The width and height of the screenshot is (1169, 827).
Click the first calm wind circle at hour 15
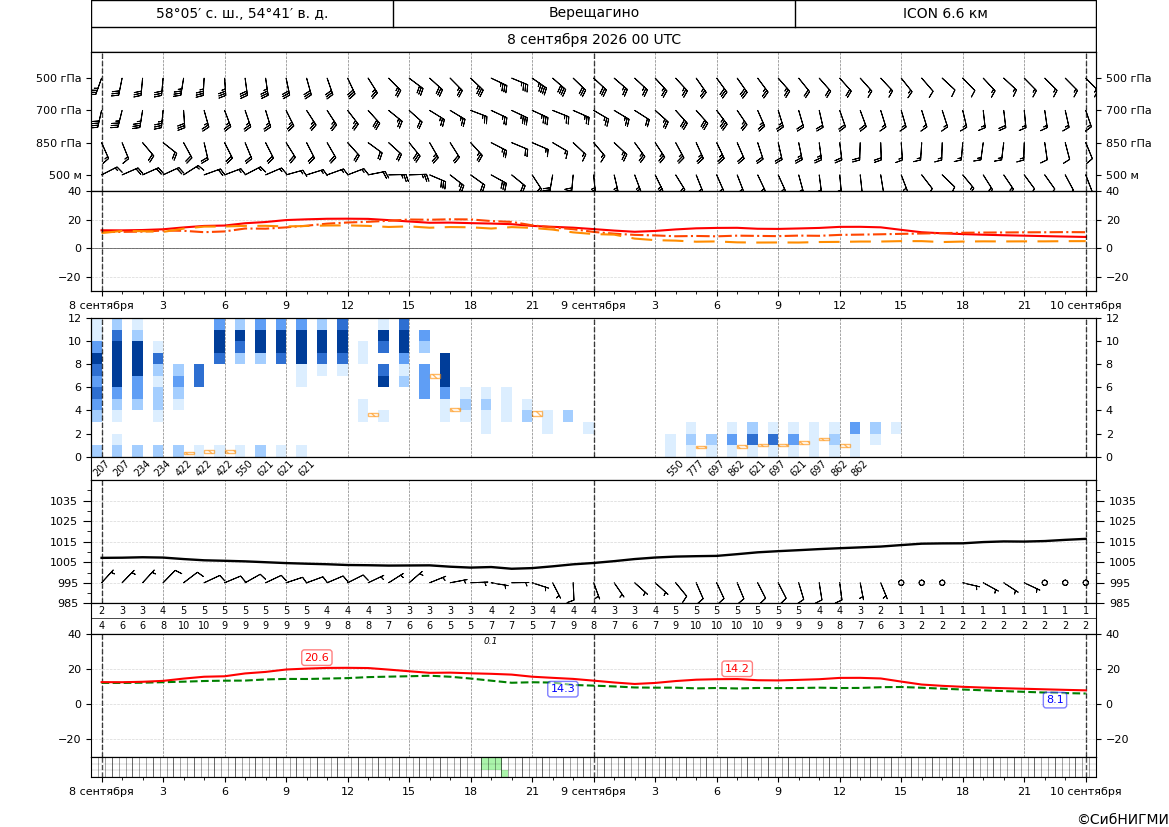coord(901,582)
